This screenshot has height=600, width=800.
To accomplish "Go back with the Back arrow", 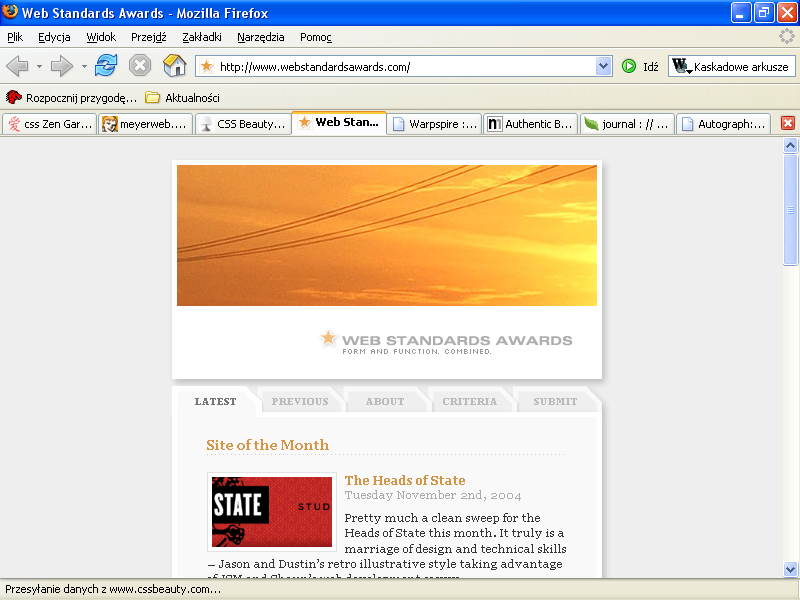I will pos(18,66).
